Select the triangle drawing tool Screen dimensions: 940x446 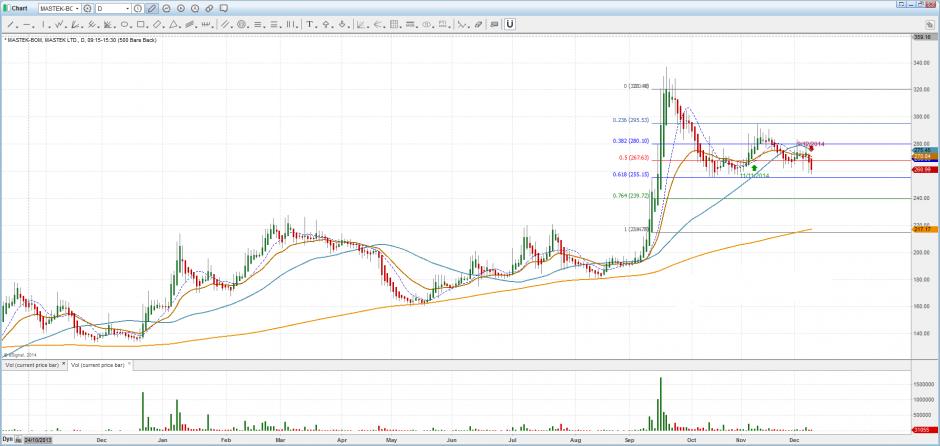[173, 25]
